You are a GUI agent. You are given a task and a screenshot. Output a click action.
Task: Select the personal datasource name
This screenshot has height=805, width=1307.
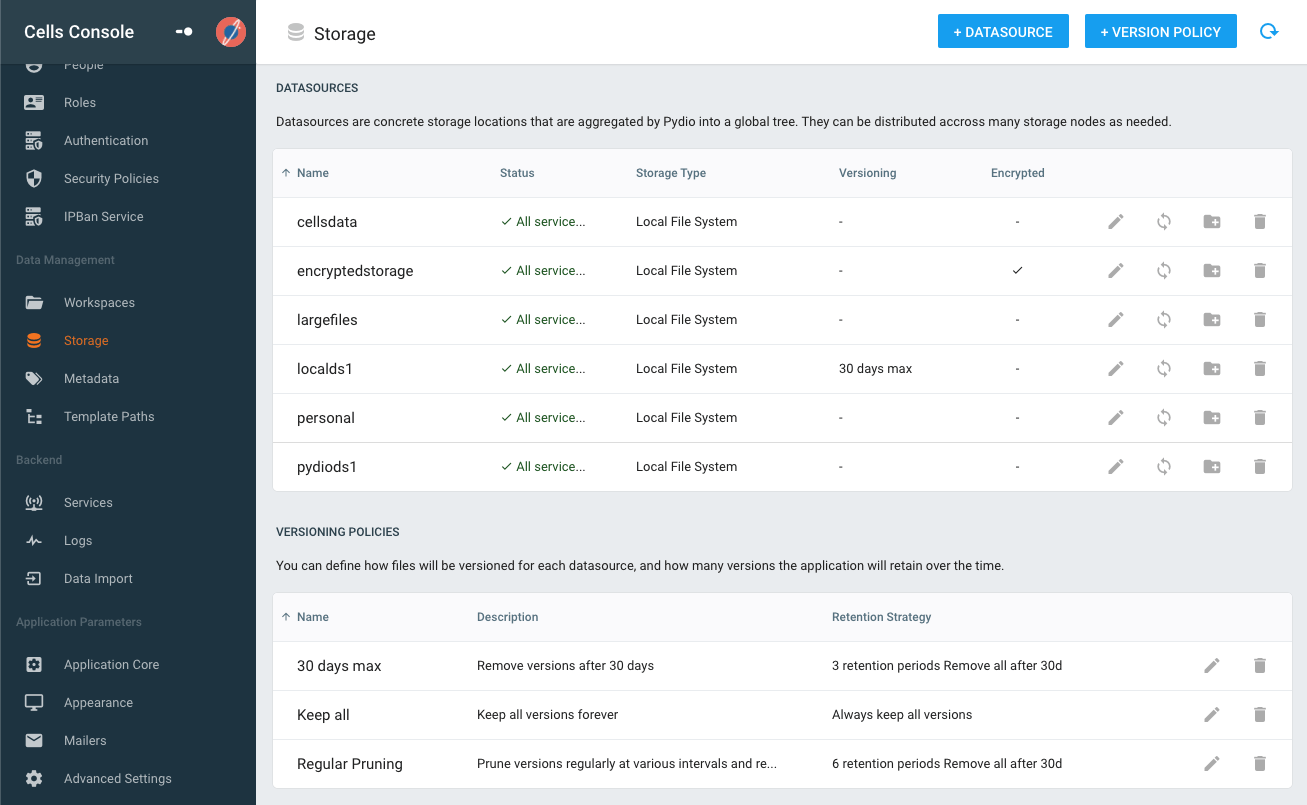[x=326, y=418]
